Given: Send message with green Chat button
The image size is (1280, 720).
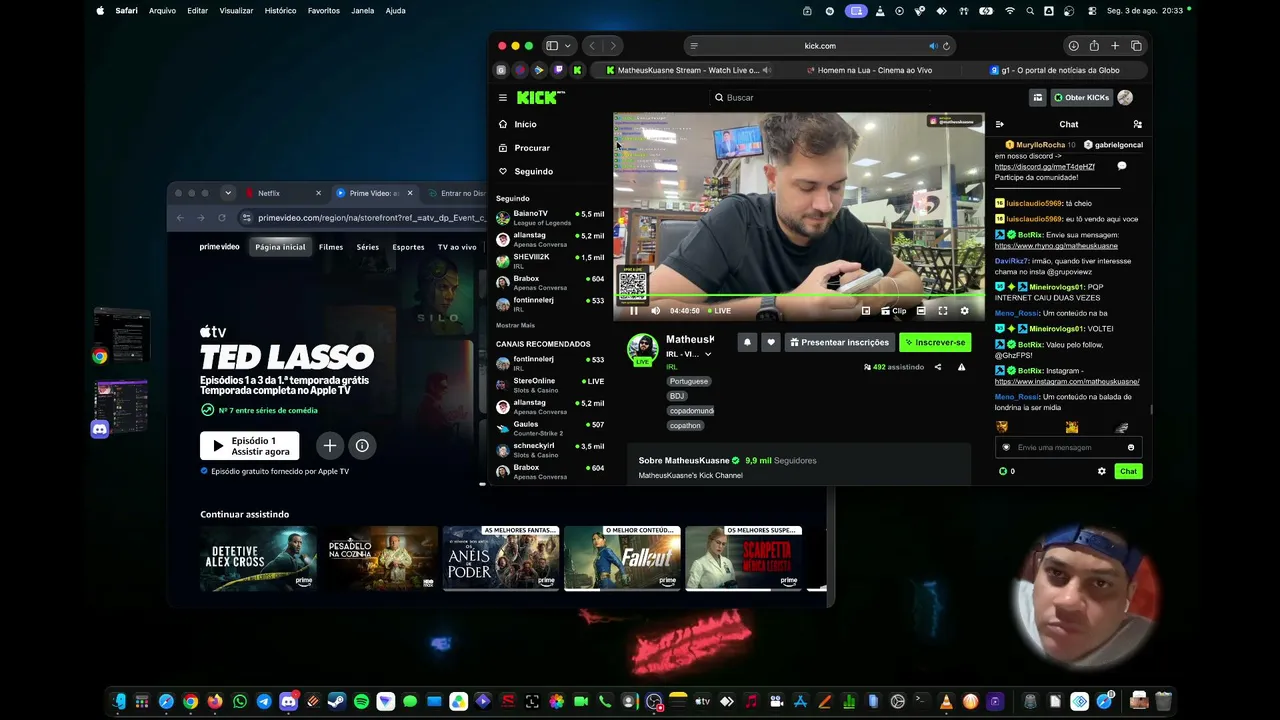Looking at the screenshot, I should 1128,471.
